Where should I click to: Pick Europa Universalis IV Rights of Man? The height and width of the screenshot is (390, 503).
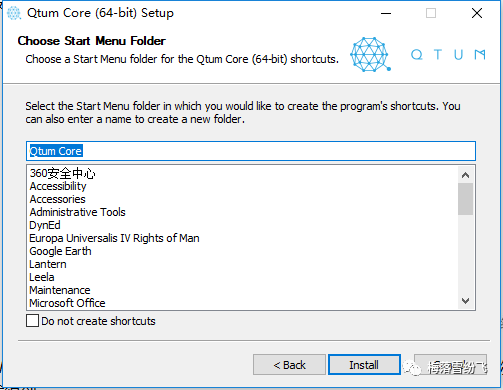[114, 238]
